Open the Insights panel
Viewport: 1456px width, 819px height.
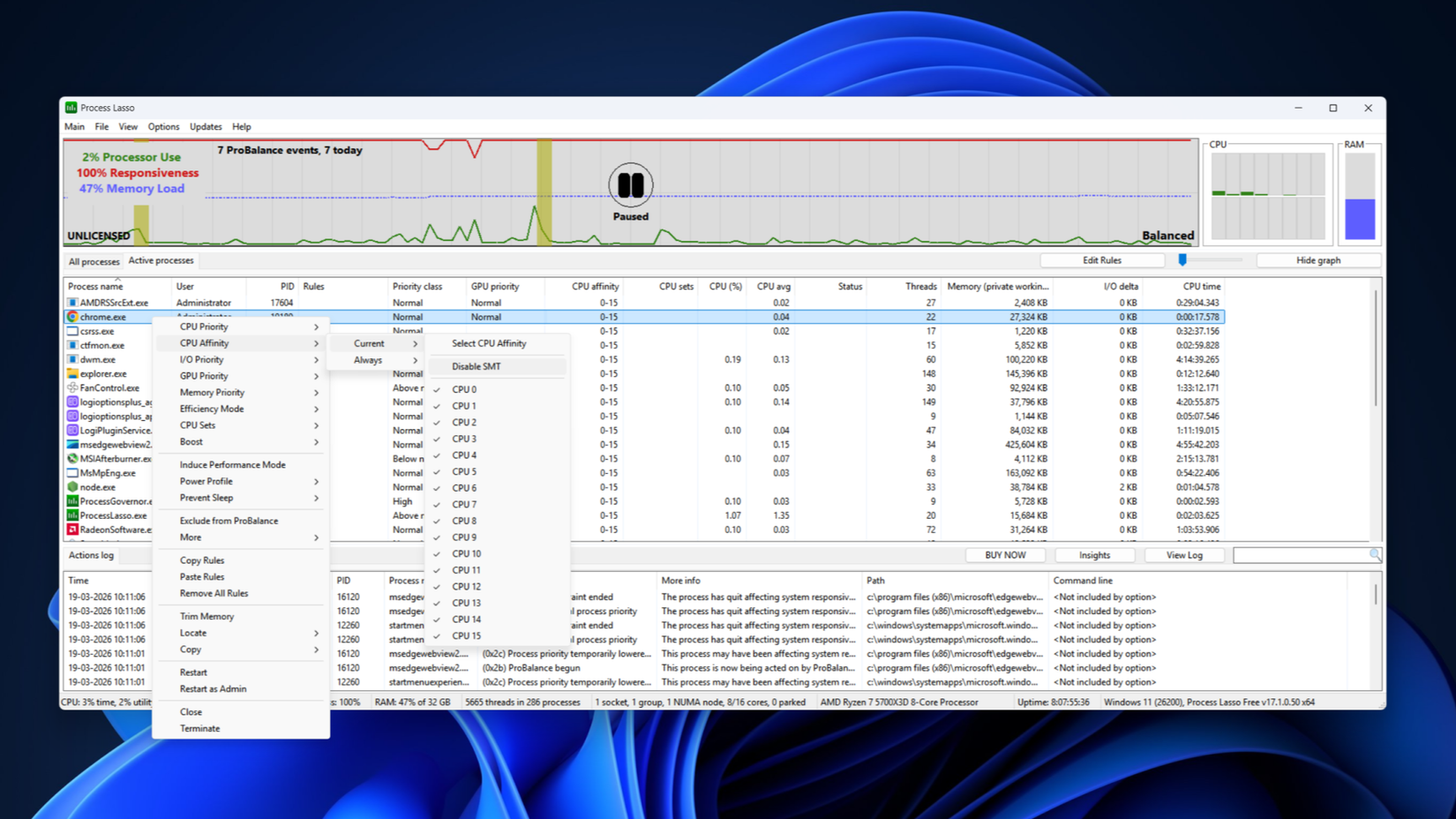pyautogui.click(x=1094, y=554)
